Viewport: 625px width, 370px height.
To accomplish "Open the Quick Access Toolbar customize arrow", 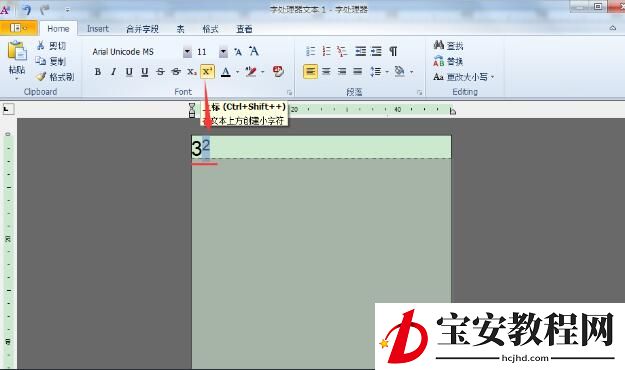I will coord(68,9).
